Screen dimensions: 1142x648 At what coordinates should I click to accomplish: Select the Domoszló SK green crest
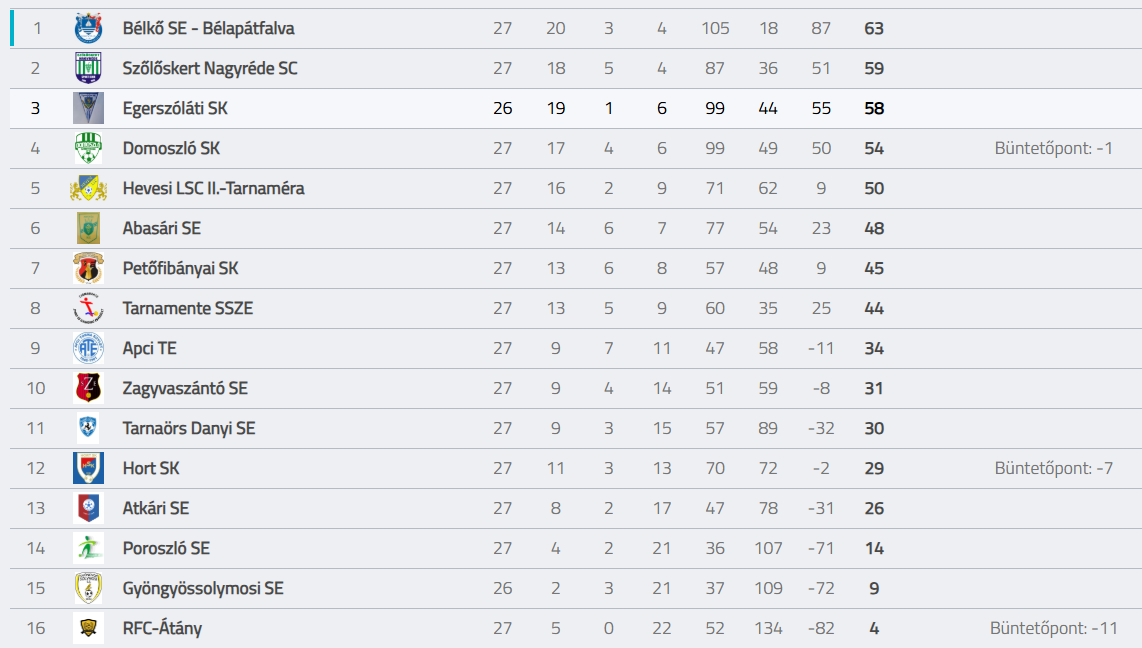coord(88,148)
